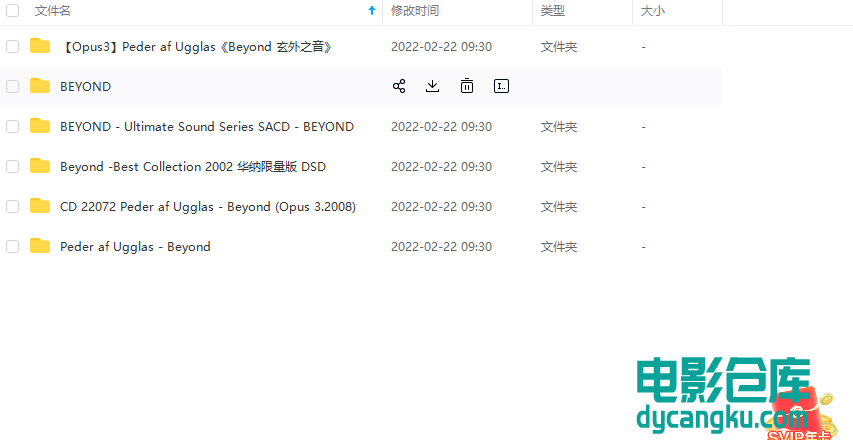853x440 pixels.
Task: Click 文件夹 type in Ultimate Sound Series row
Action: pos(559,127)
